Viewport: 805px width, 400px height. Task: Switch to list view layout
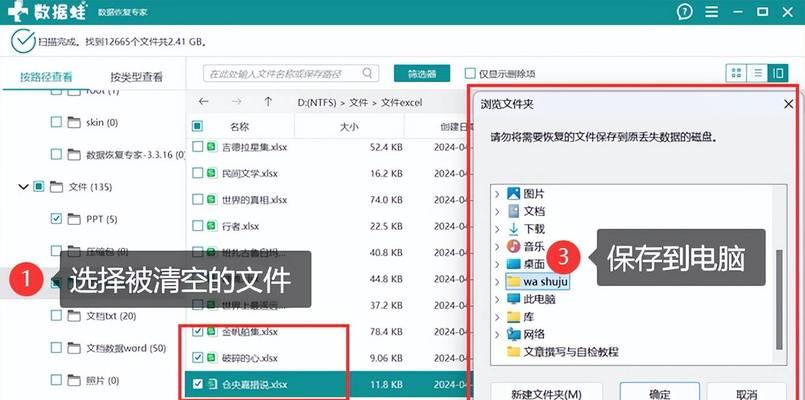[757, 73]
